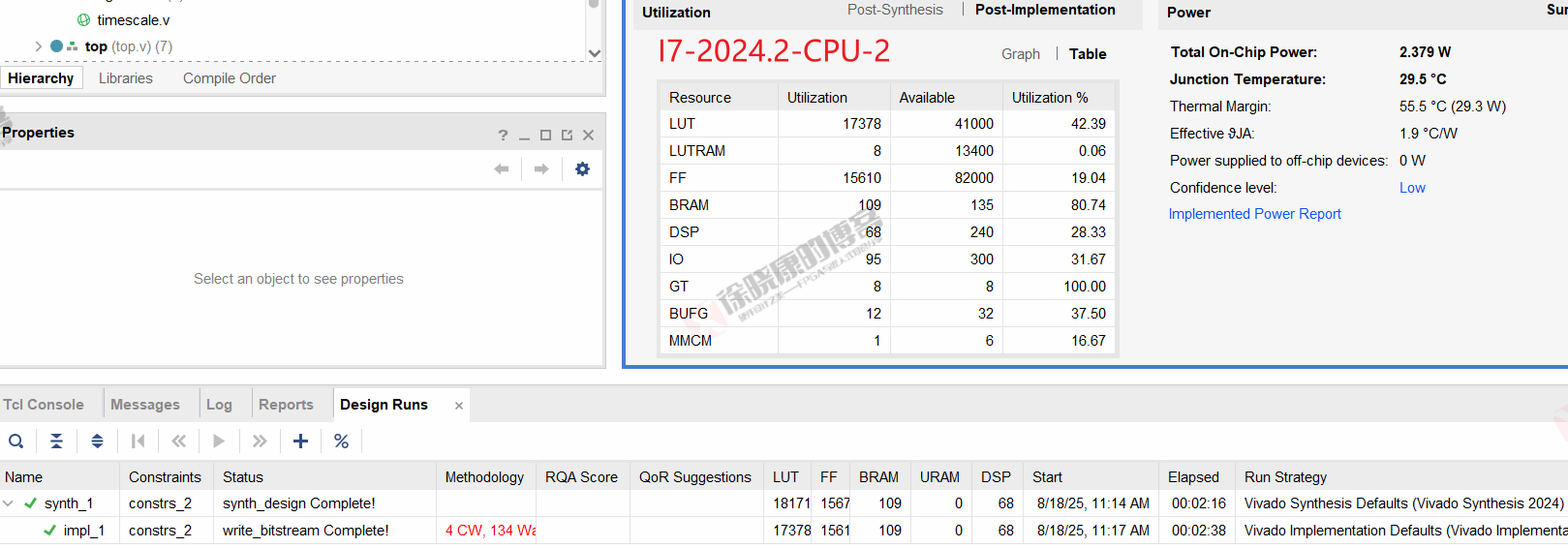The height and width of the screenshot is (548, 1568).
Task: Open Compile Order tab
Action: coord(230,78)
